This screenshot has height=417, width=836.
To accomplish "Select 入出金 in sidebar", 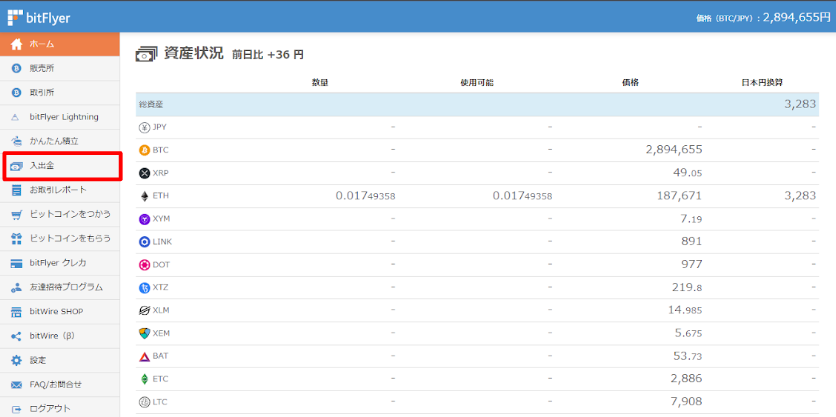I will pos(62,166).
